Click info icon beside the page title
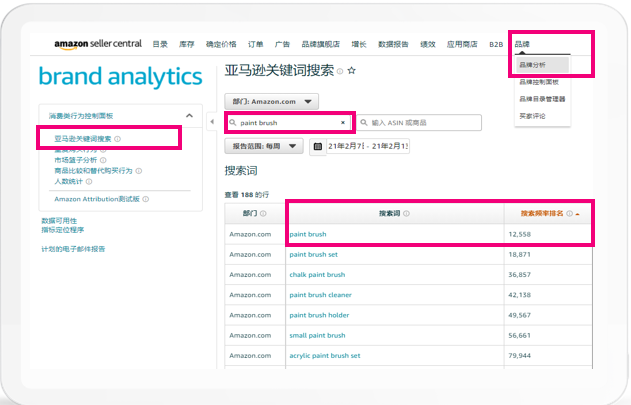The height and width of the screenshot is (405, 631). [340, 71]
